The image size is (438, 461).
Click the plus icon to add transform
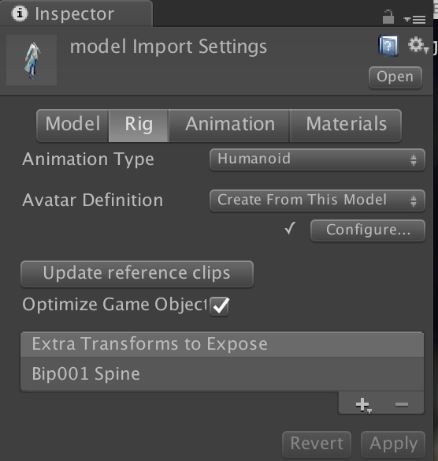pos(363,405)
